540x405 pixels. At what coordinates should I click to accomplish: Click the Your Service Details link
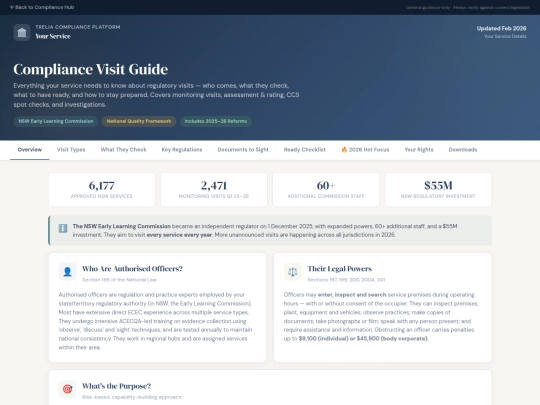pos(505,36)
